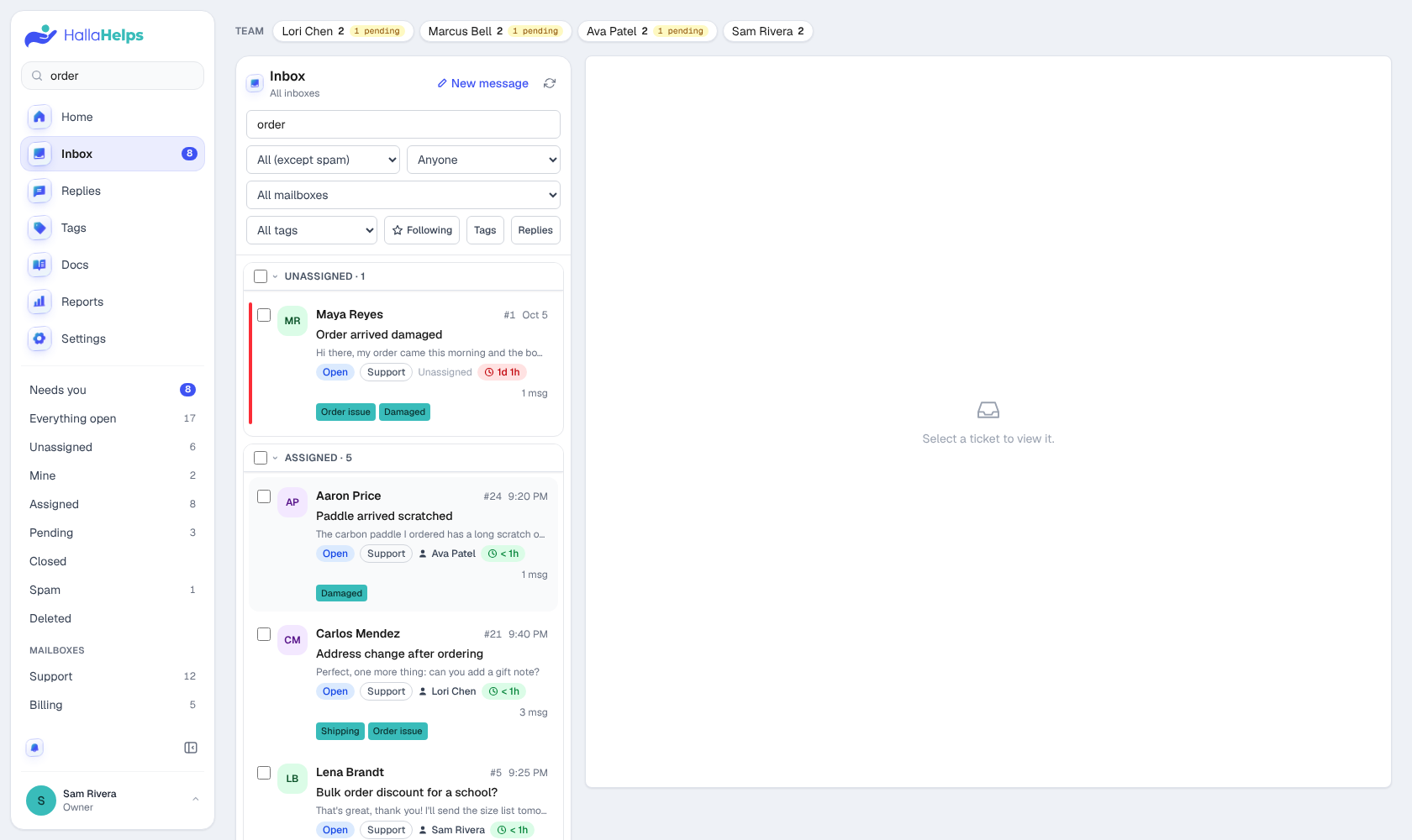
Task: Click the AP avatar for Aaron Price
Action: pos(292,502)
